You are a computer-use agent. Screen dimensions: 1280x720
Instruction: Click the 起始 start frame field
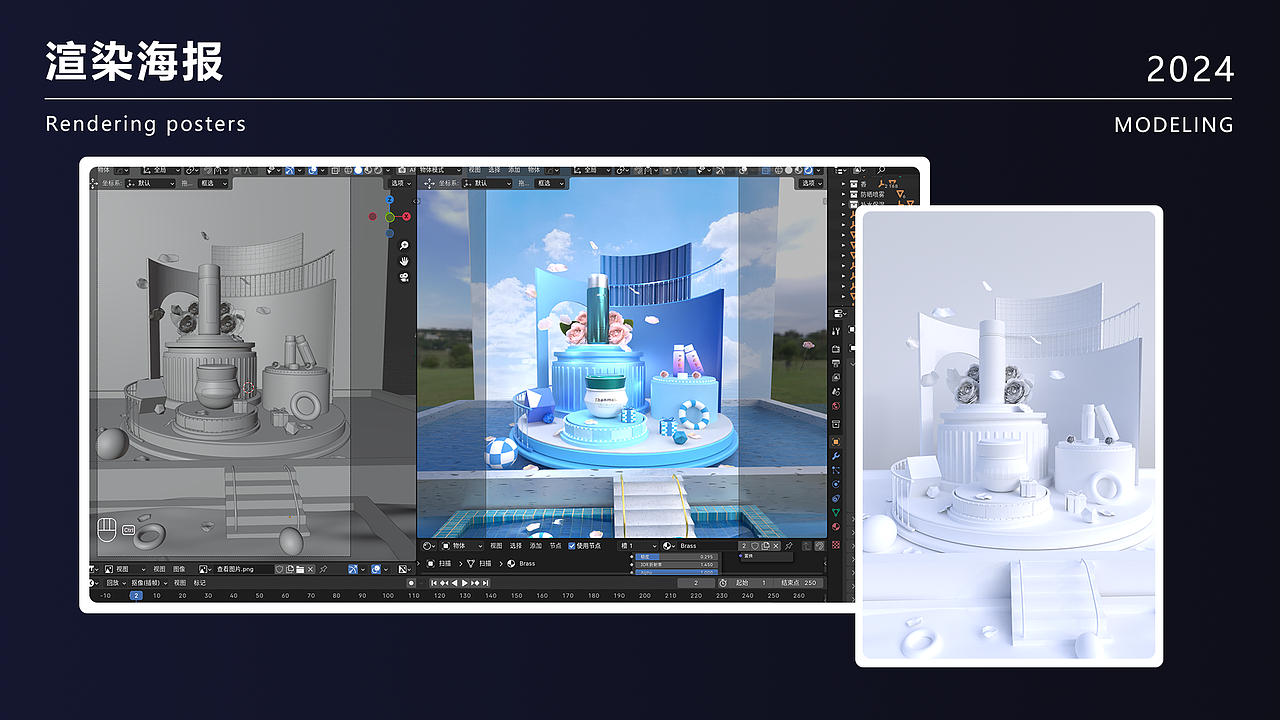[752, 583]
